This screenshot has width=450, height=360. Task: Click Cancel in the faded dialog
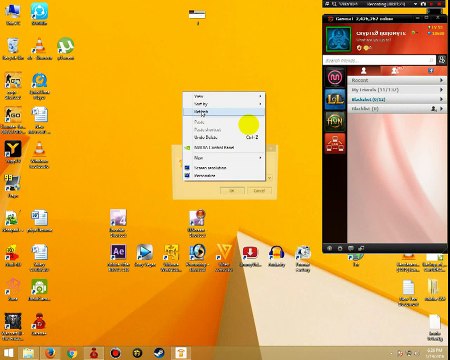259,191
